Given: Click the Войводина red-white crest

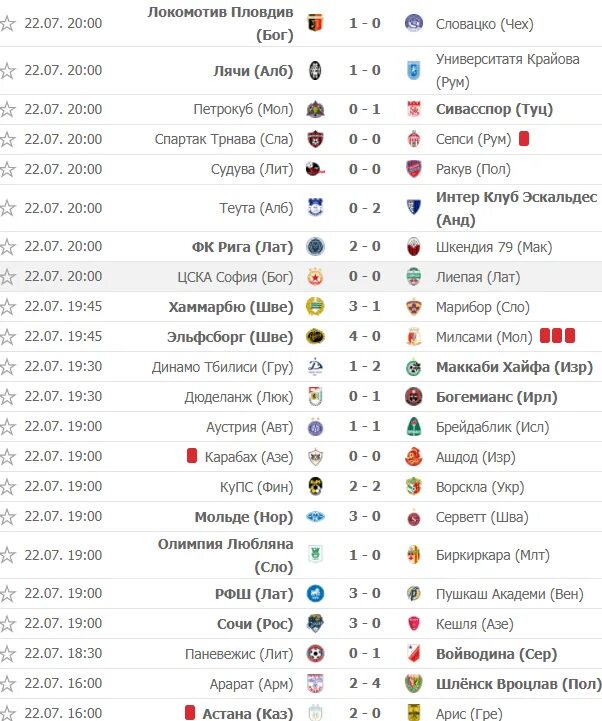Looking at the screenshot, I should point(414,653).
